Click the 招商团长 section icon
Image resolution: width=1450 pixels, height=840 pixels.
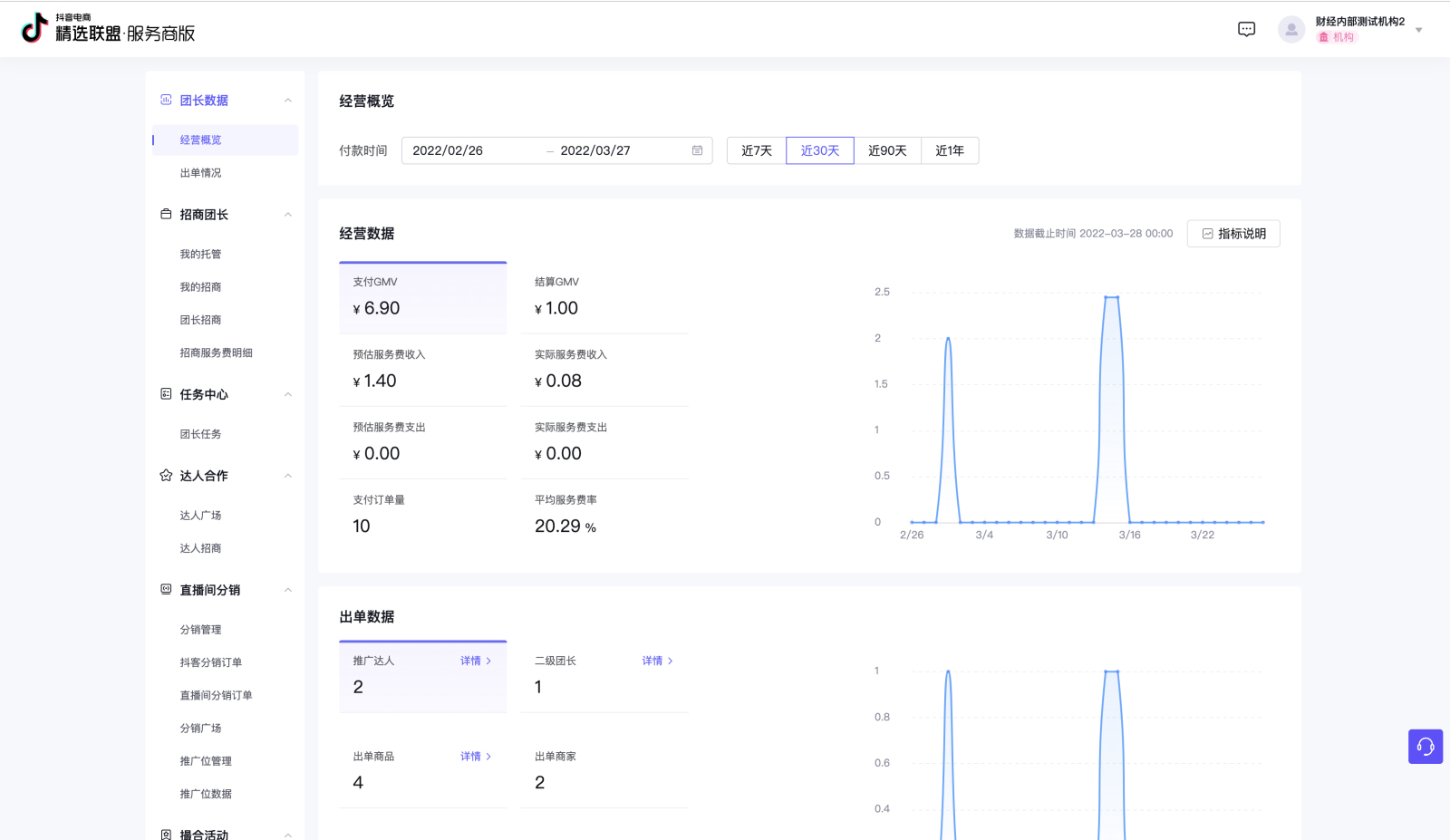[166, 214]
